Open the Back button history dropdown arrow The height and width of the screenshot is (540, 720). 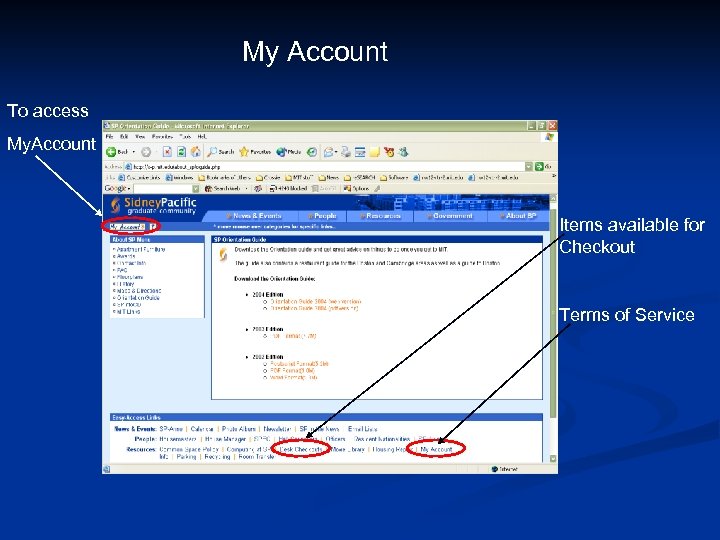[x=134, y=152]
